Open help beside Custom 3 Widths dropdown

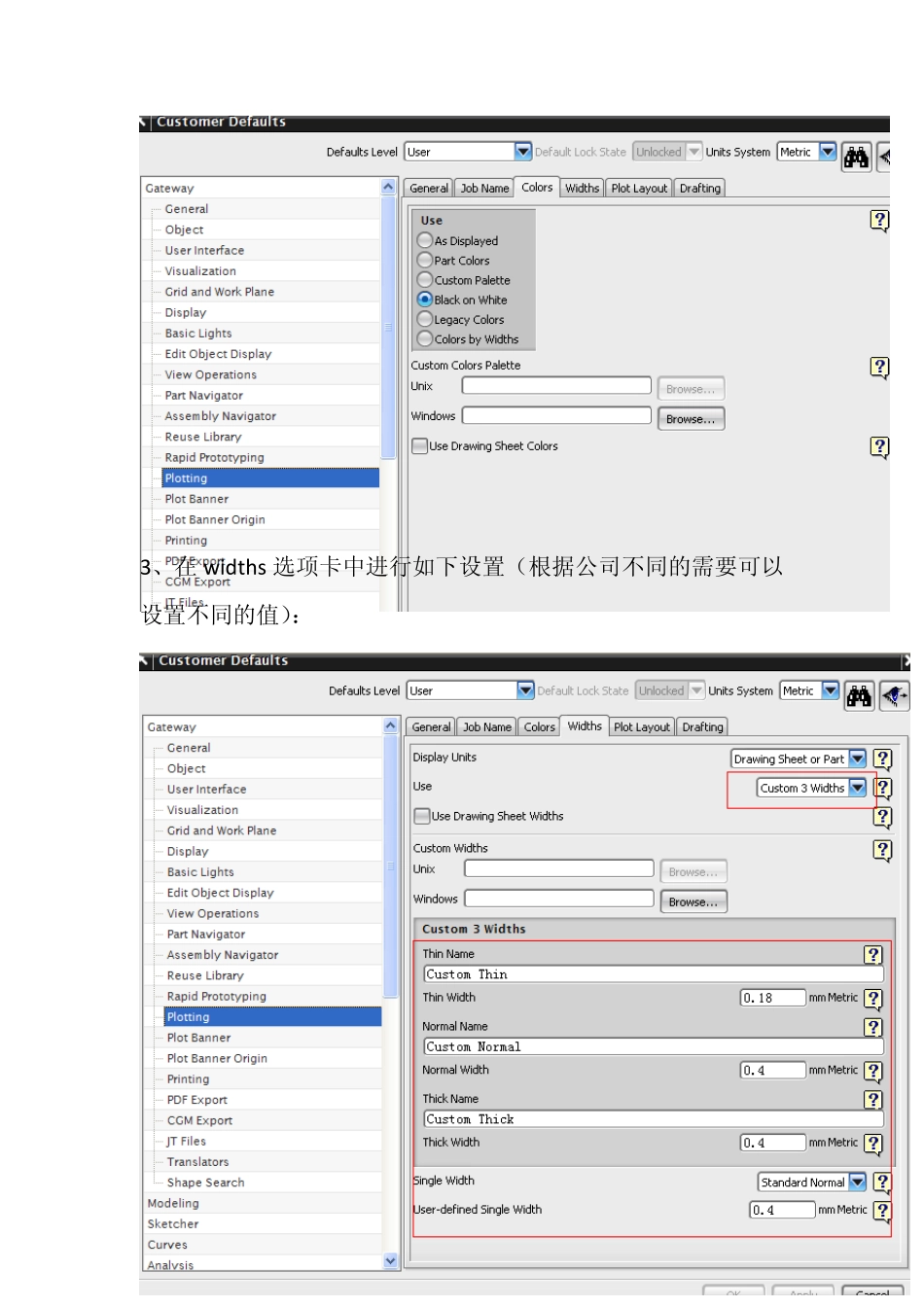tap(882, 788)
